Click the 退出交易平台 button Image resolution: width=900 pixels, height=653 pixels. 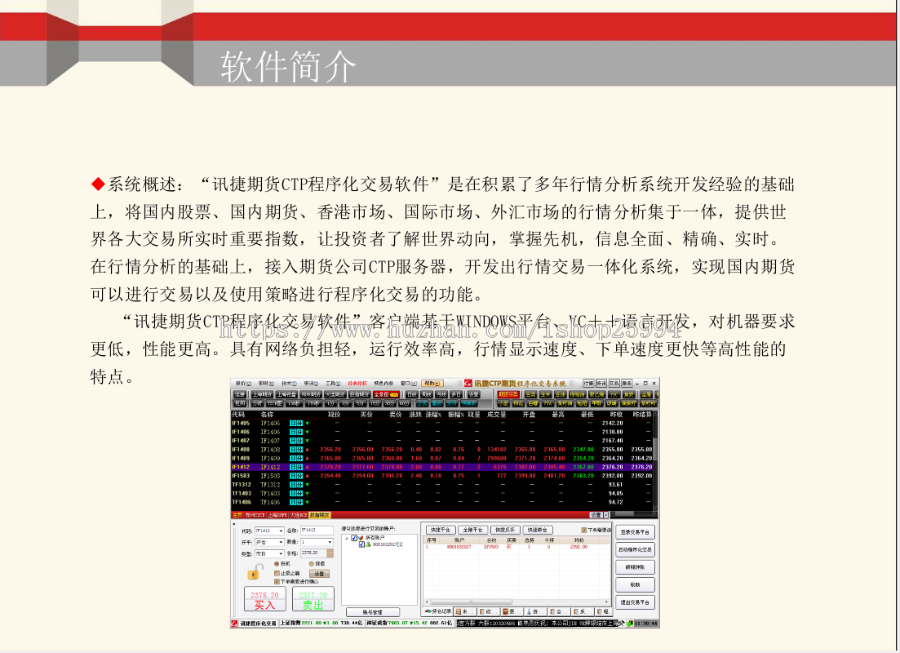pyautogui.click(x=635, y=603)
